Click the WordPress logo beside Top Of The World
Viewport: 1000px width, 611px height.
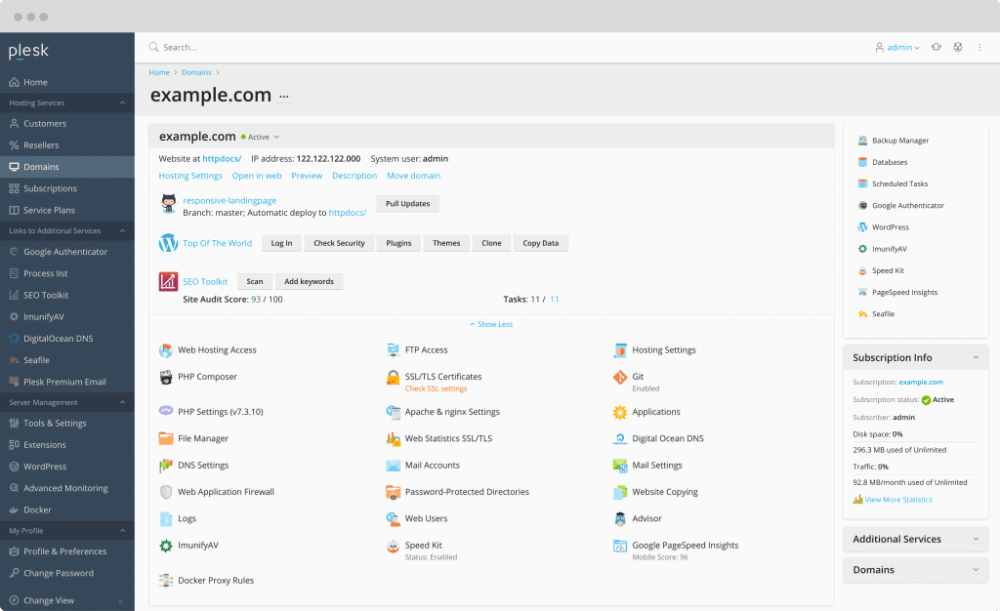click(168, 243)
